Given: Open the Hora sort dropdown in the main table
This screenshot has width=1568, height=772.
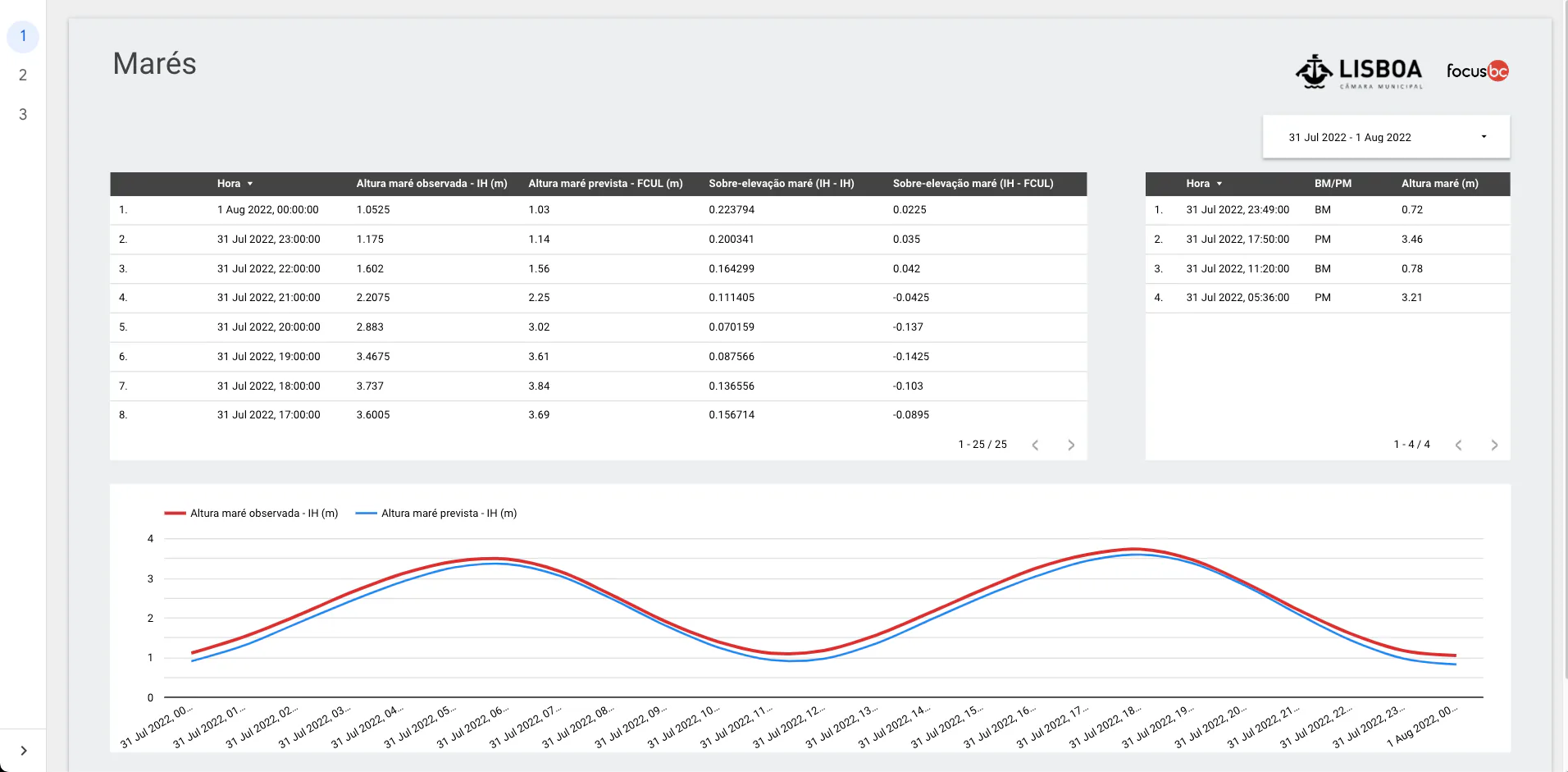Looking at the screenshot, I should pos(248,184).
